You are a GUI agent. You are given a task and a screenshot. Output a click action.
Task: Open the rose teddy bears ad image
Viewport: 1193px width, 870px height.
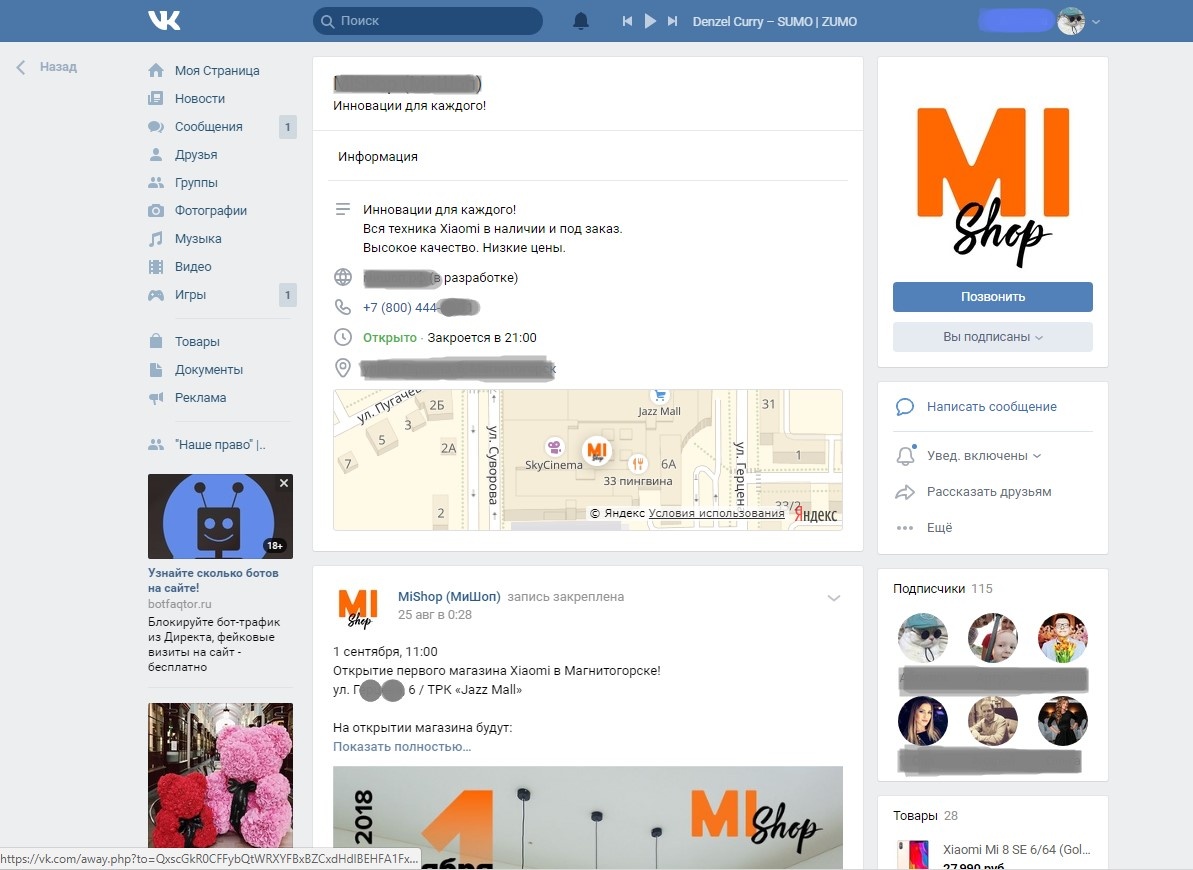(221, 775)
